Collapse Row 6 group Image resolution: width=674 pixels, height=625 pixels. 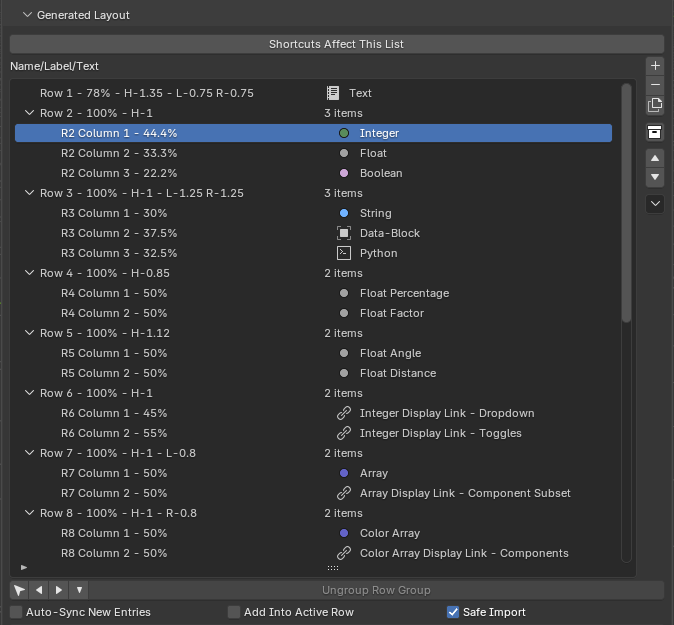(29, 393)
